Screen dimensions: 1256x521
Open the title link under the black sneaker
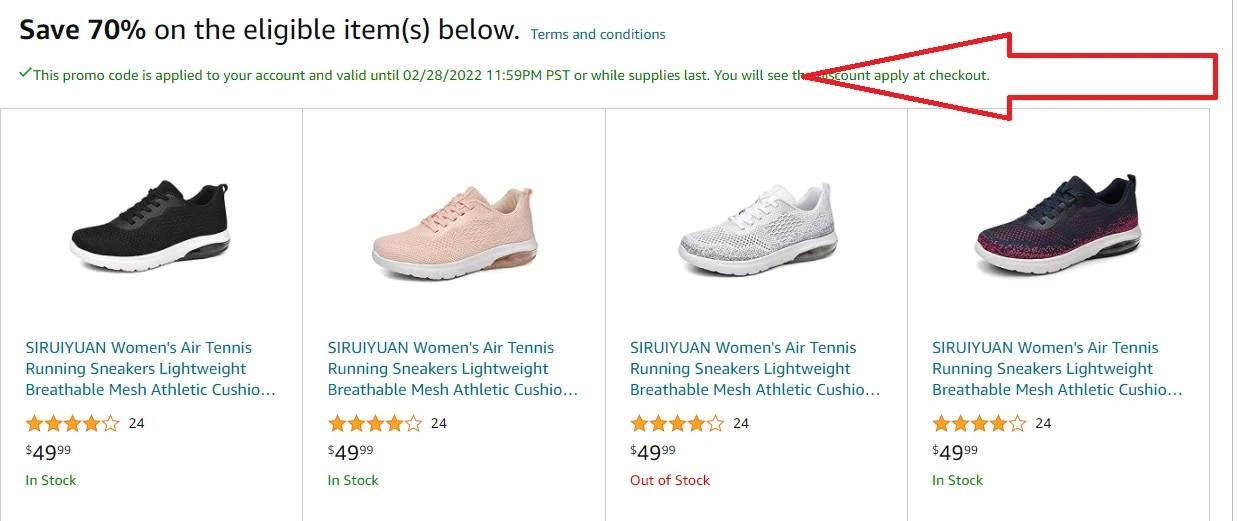click(x=150, y=369)
